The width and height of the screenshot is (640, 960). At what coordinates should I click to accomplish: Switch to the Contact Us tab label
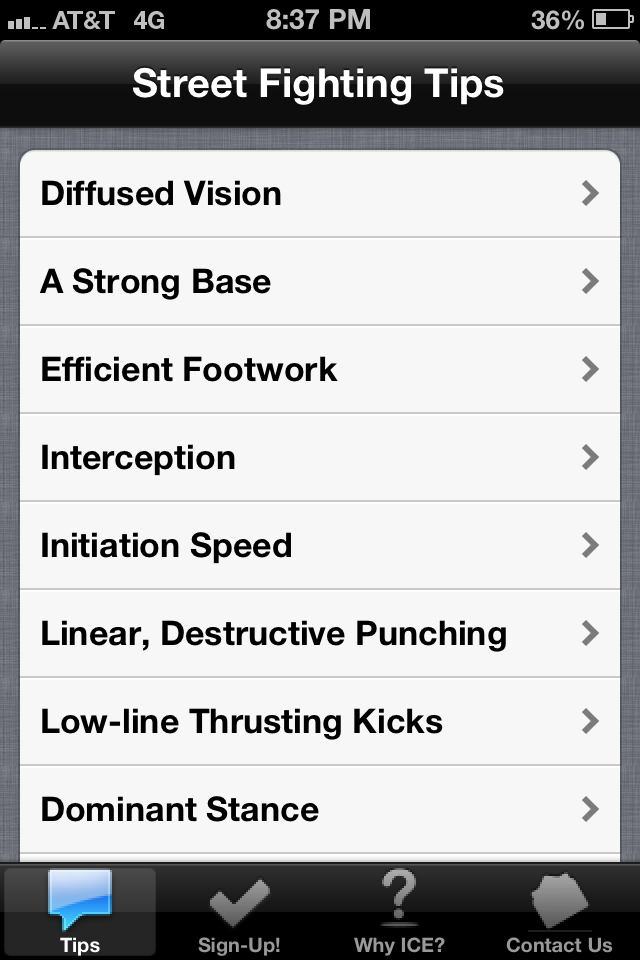(559, 945)
